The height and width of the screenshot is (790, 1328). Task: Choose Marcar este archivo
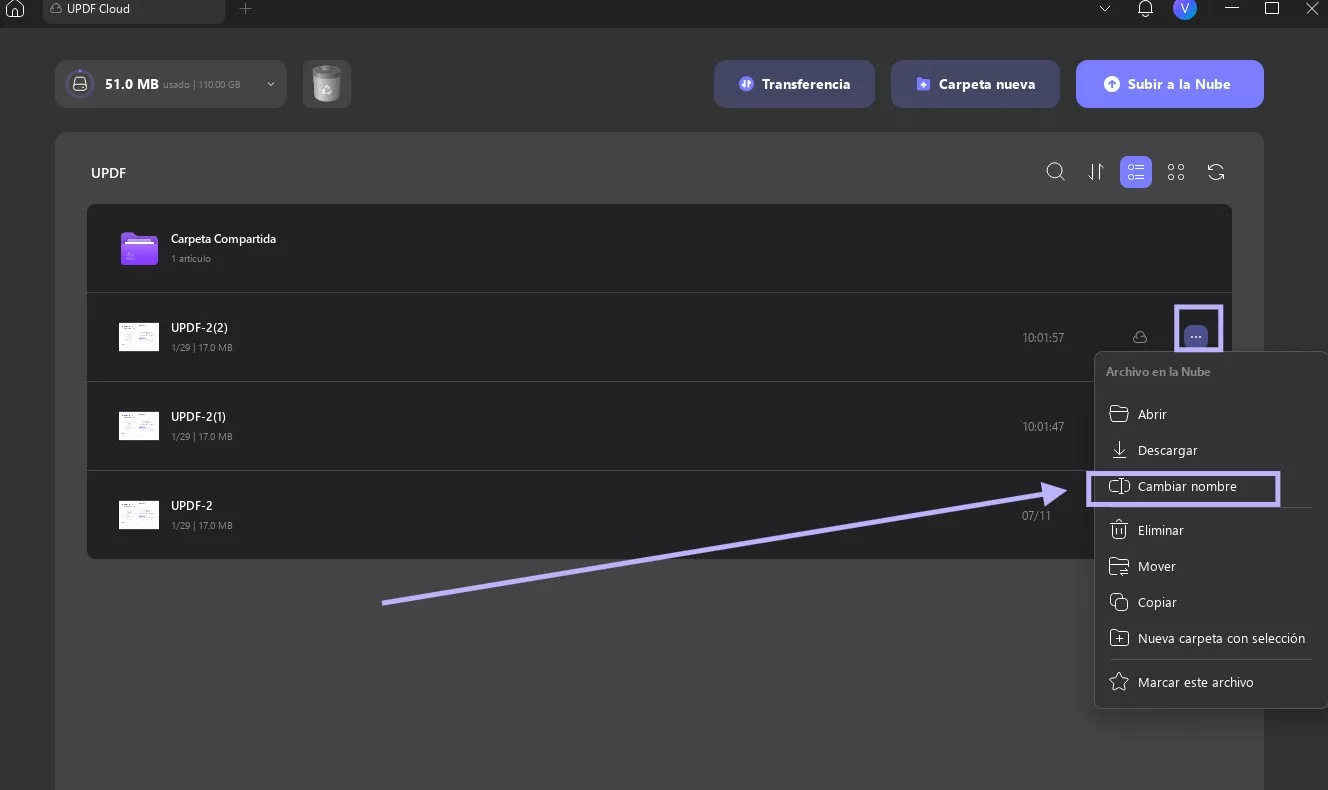point(1210,682)
